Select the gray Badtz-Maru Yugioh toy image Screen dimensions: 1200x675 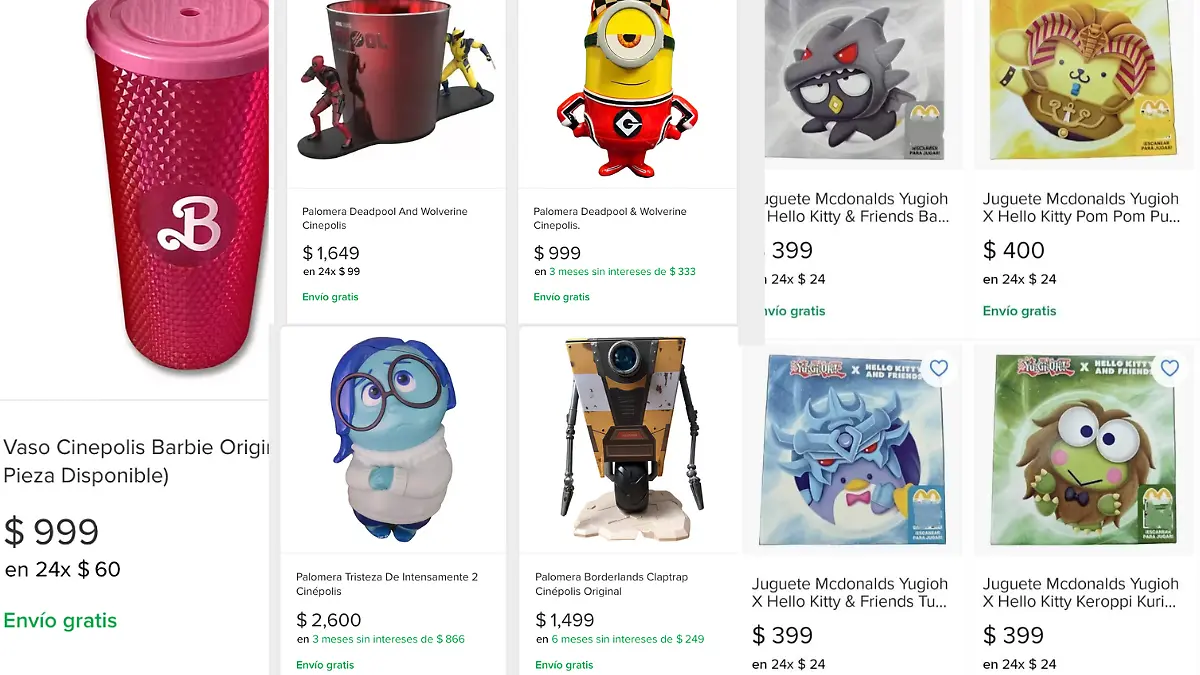[855, 80]
